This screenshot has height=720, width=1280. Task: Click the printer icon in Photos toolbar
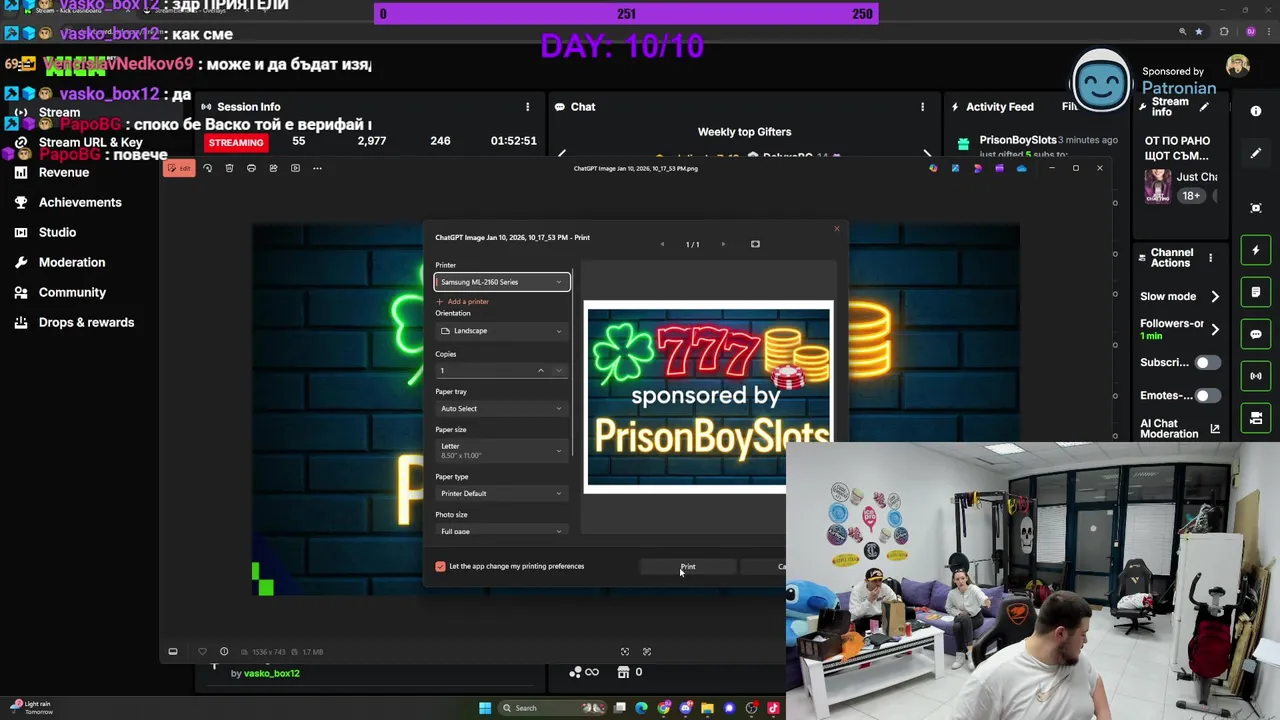point(251,168)
